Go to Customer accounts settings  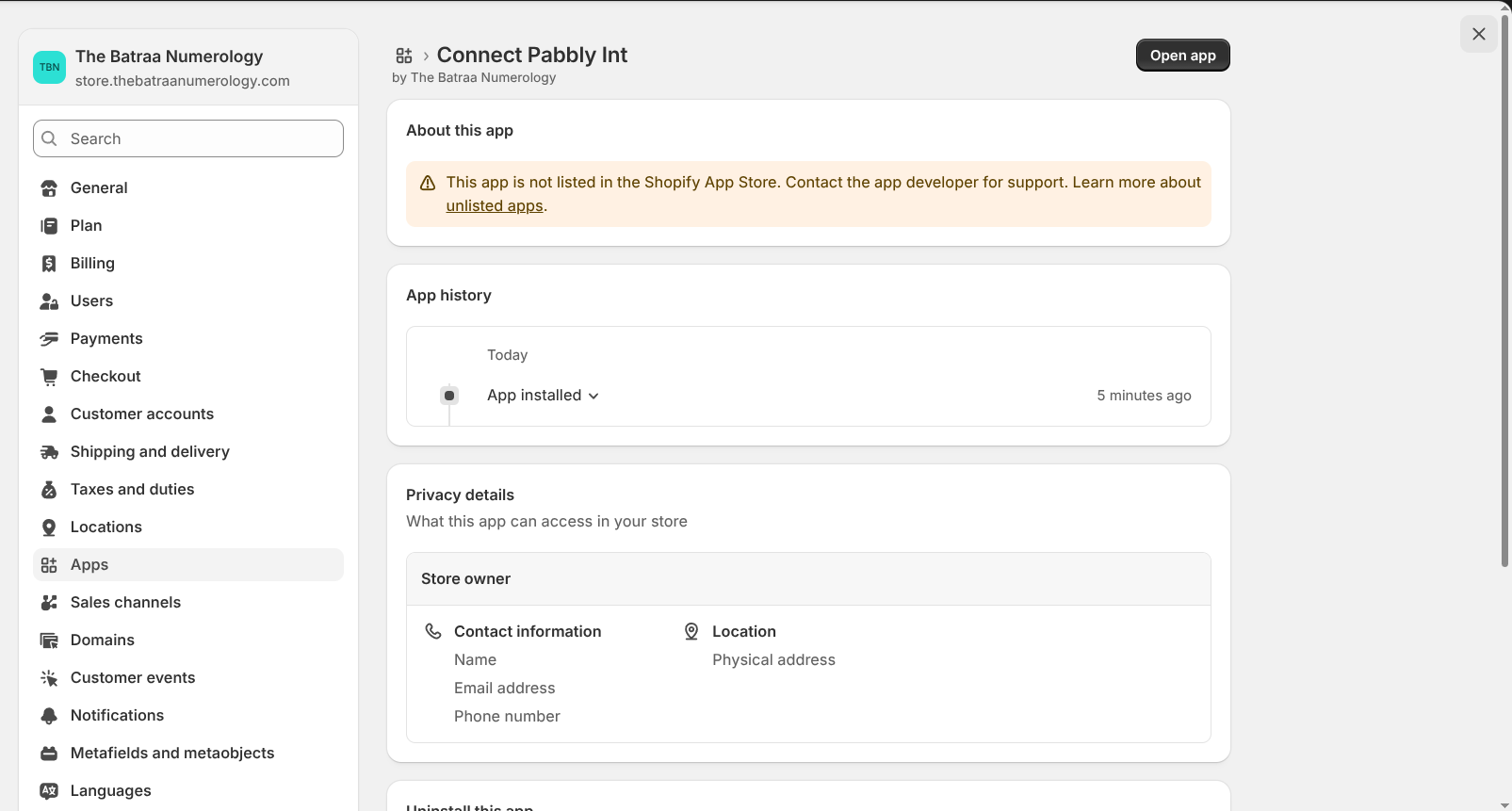point(141,414)
